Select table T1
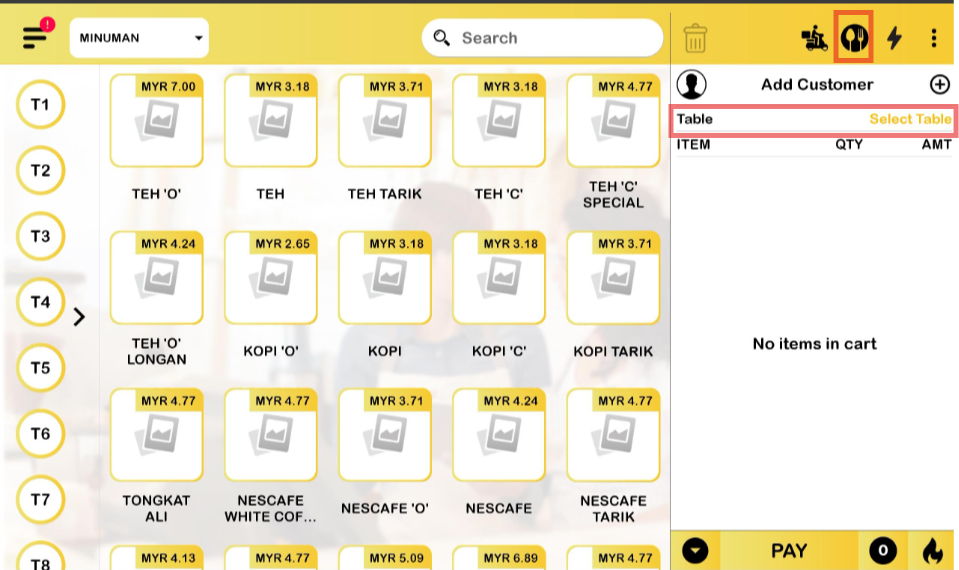Image resolution: width=959 pixels, height=570 pixels. (x=40, y=105)
